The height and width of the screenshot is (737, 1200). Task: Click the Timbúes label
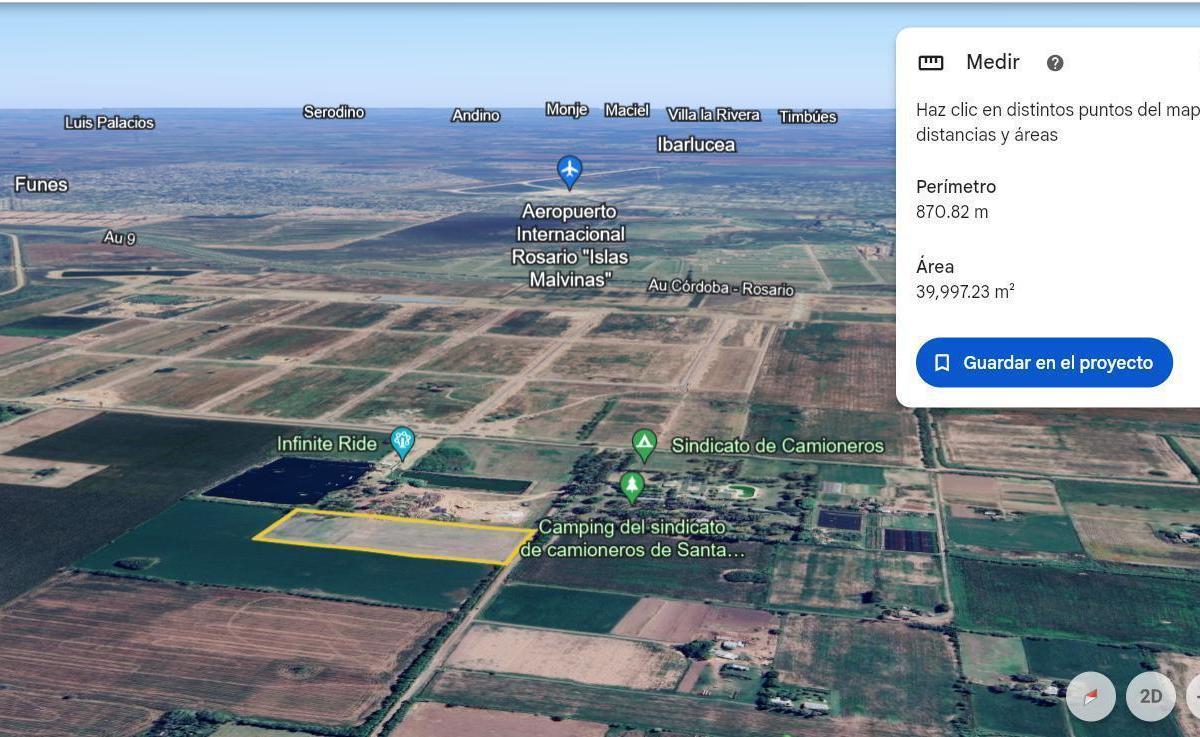tap(808, 116)
